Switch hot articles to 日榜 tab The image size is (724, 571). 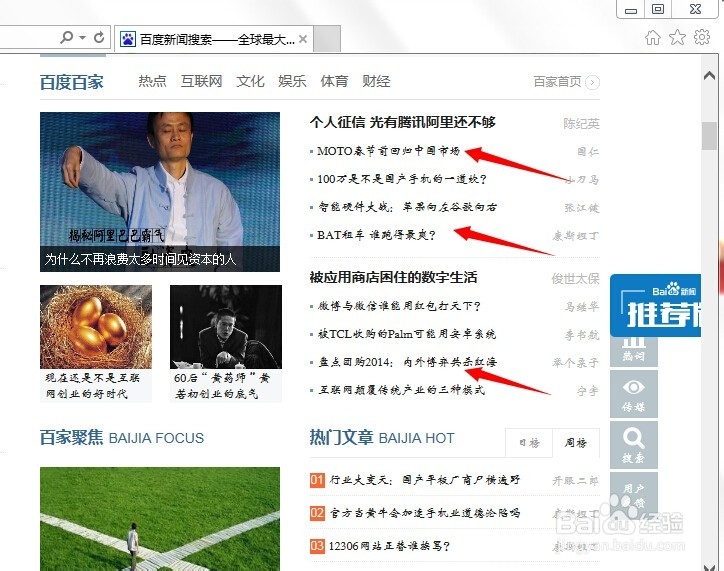529,443
